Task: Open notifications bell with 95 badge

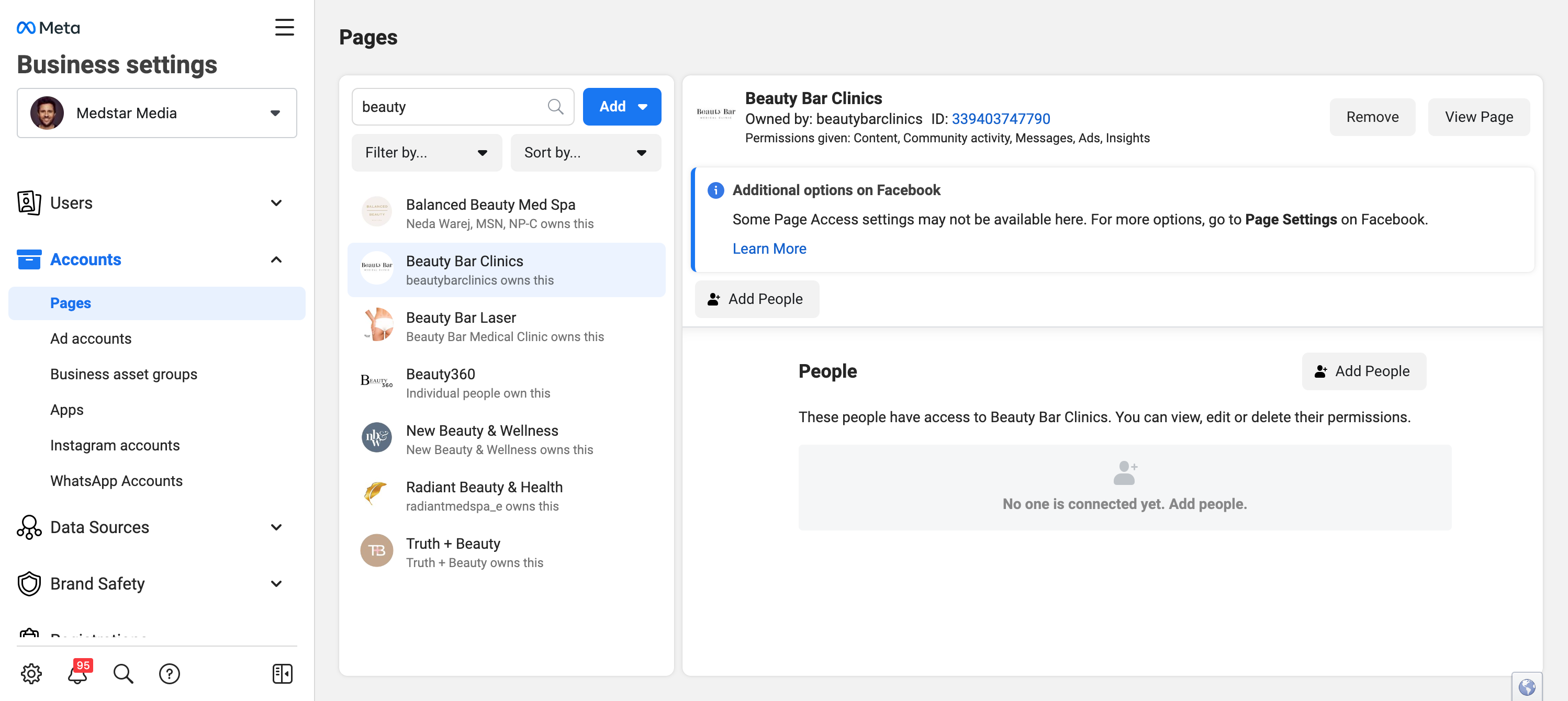Action: point(78,672)
